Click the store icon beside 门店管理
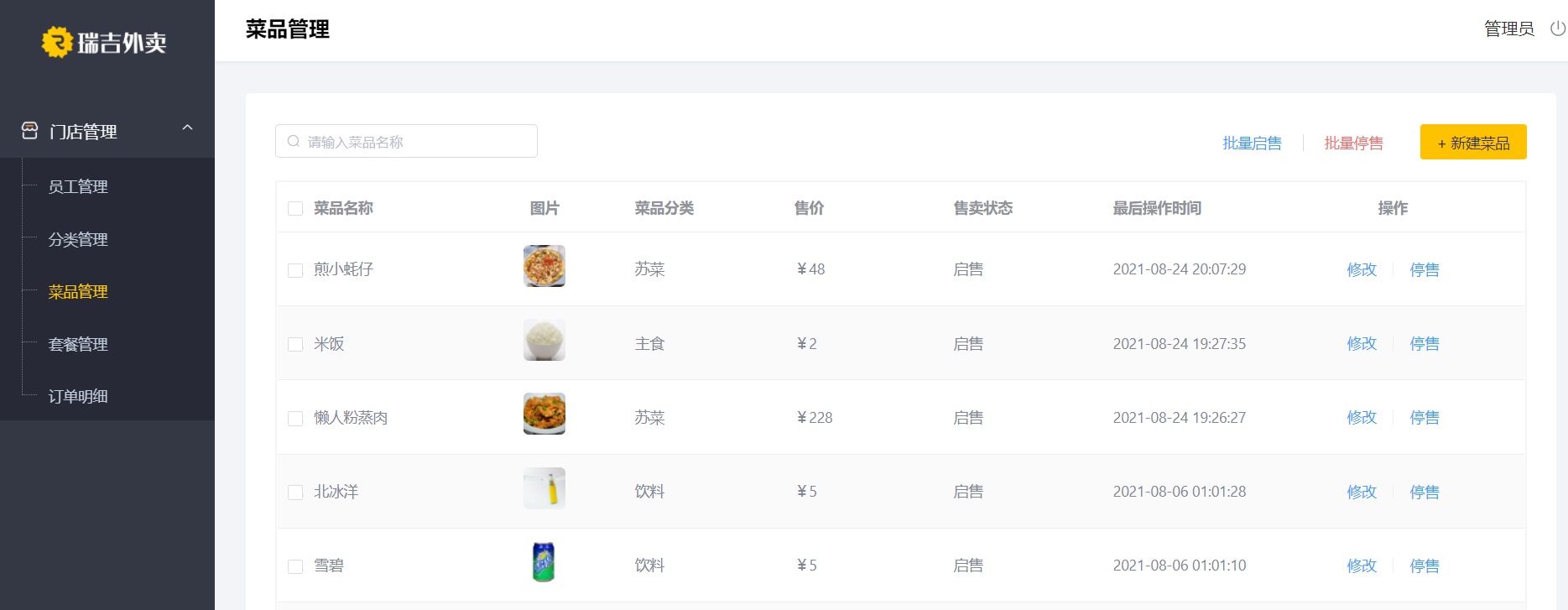Screen dimensions: 1568x610 coord(29,131)
